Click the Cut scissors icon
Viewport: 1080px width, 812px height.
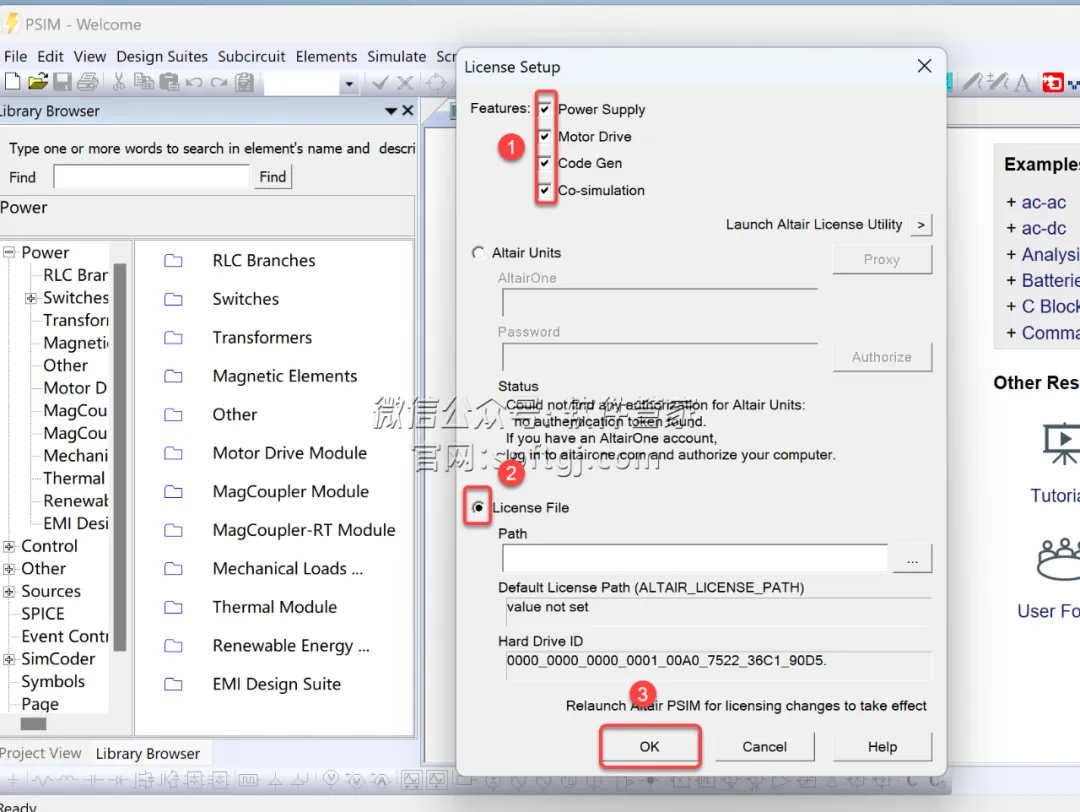point(118,82)
